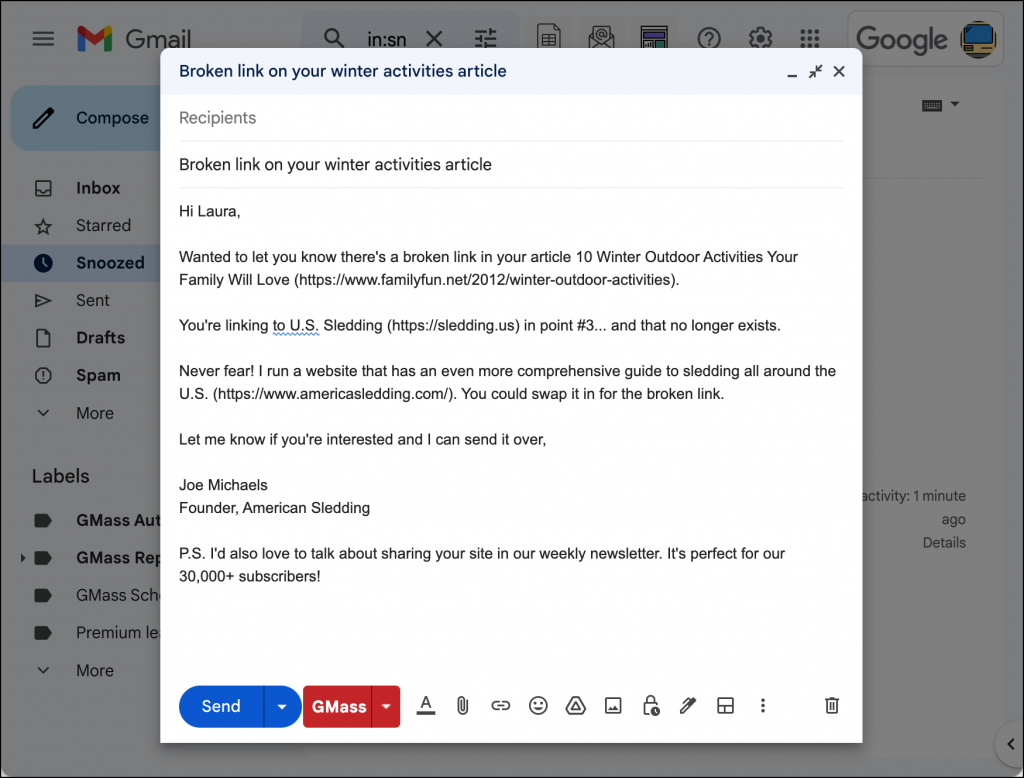The width and height of the screenshot is (1024, 778).
Task: Open the Send button dropdown arrow
Action: click(281, 706)
